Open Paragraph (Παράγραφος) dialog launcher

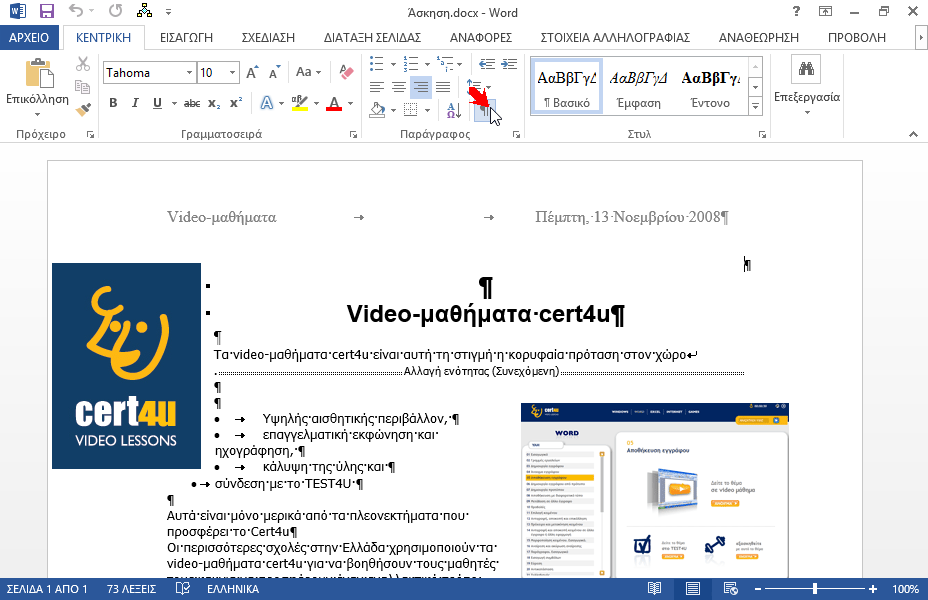tap(516, 135)
